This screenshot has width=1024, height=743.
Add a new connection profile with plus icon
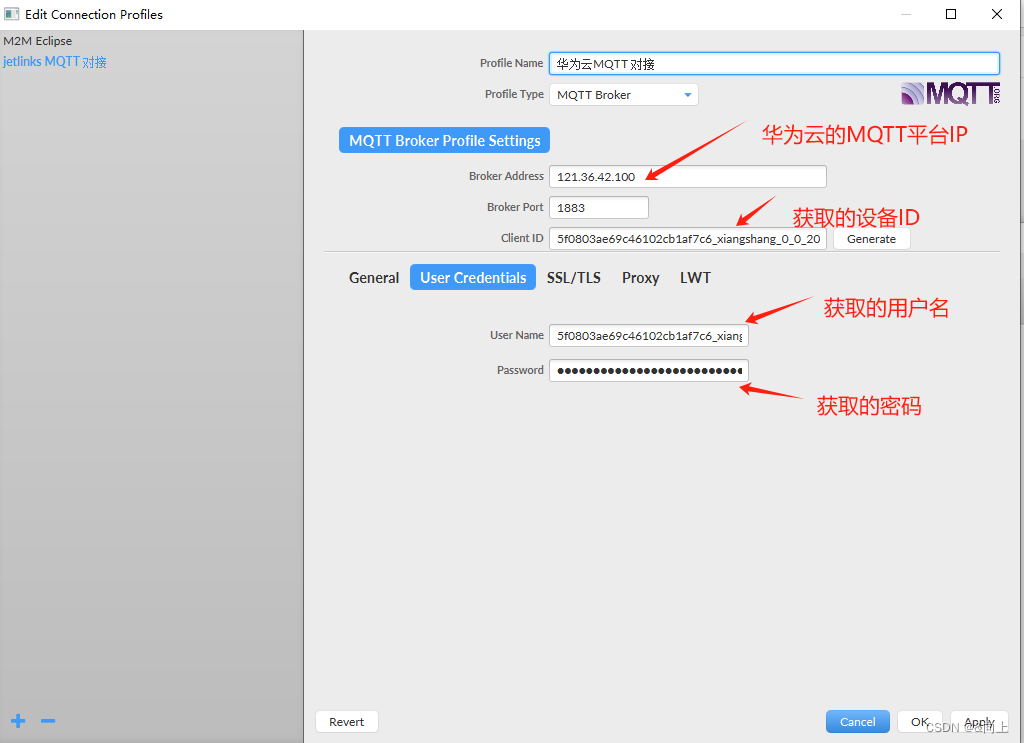point(18,721)
